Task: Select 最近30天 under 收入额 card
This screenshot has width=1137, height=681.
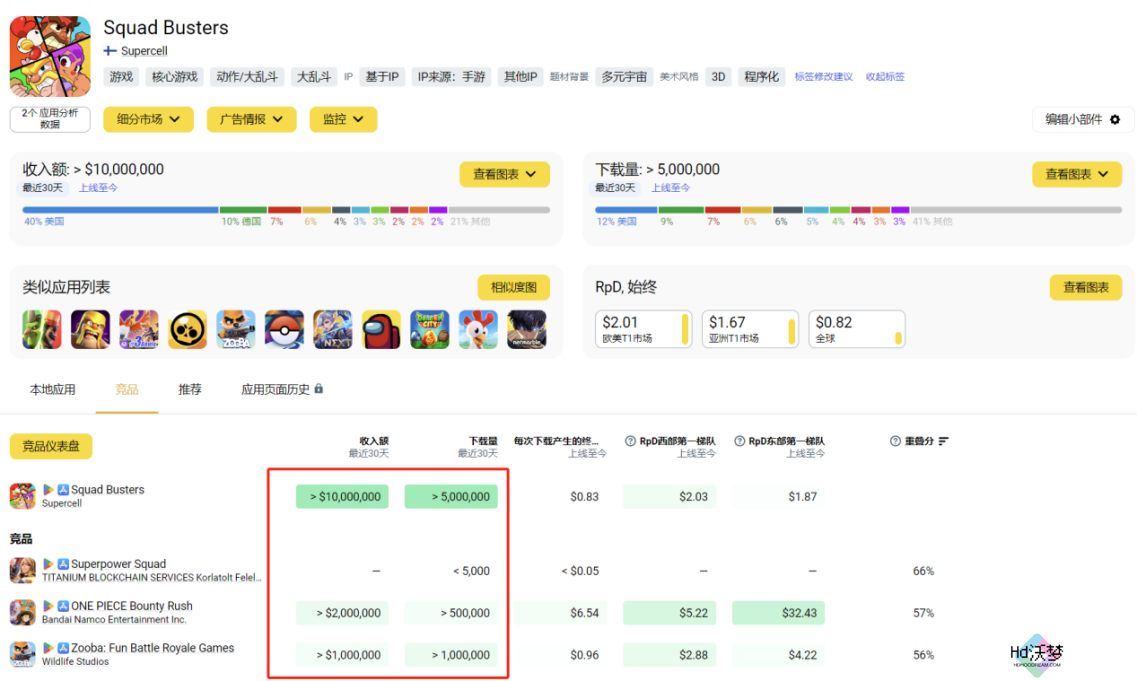Action: (43, 188)
